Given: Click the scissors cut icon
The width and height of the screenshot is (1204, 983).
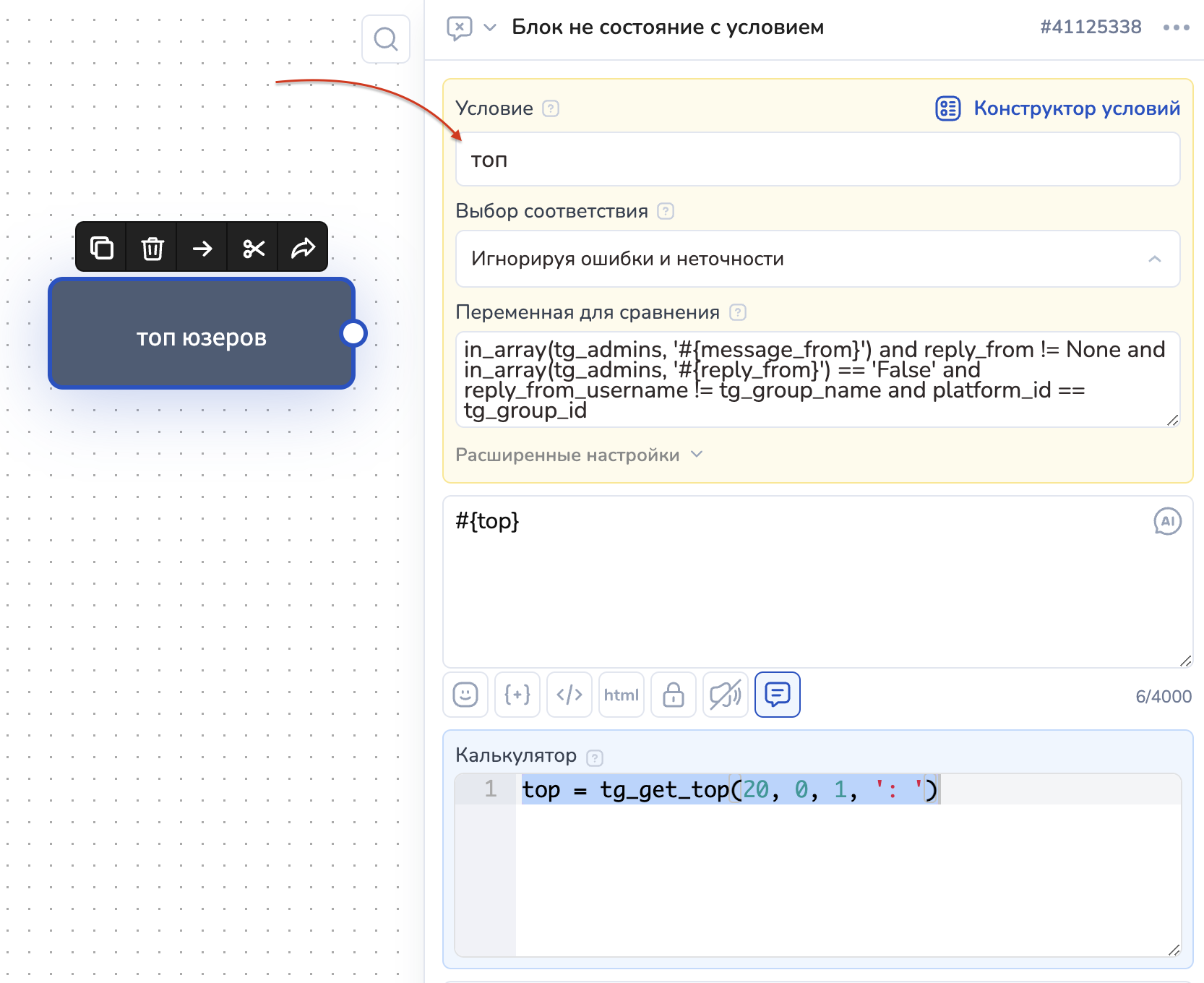Looking at the screenshot, I should (x=253, y=248).
